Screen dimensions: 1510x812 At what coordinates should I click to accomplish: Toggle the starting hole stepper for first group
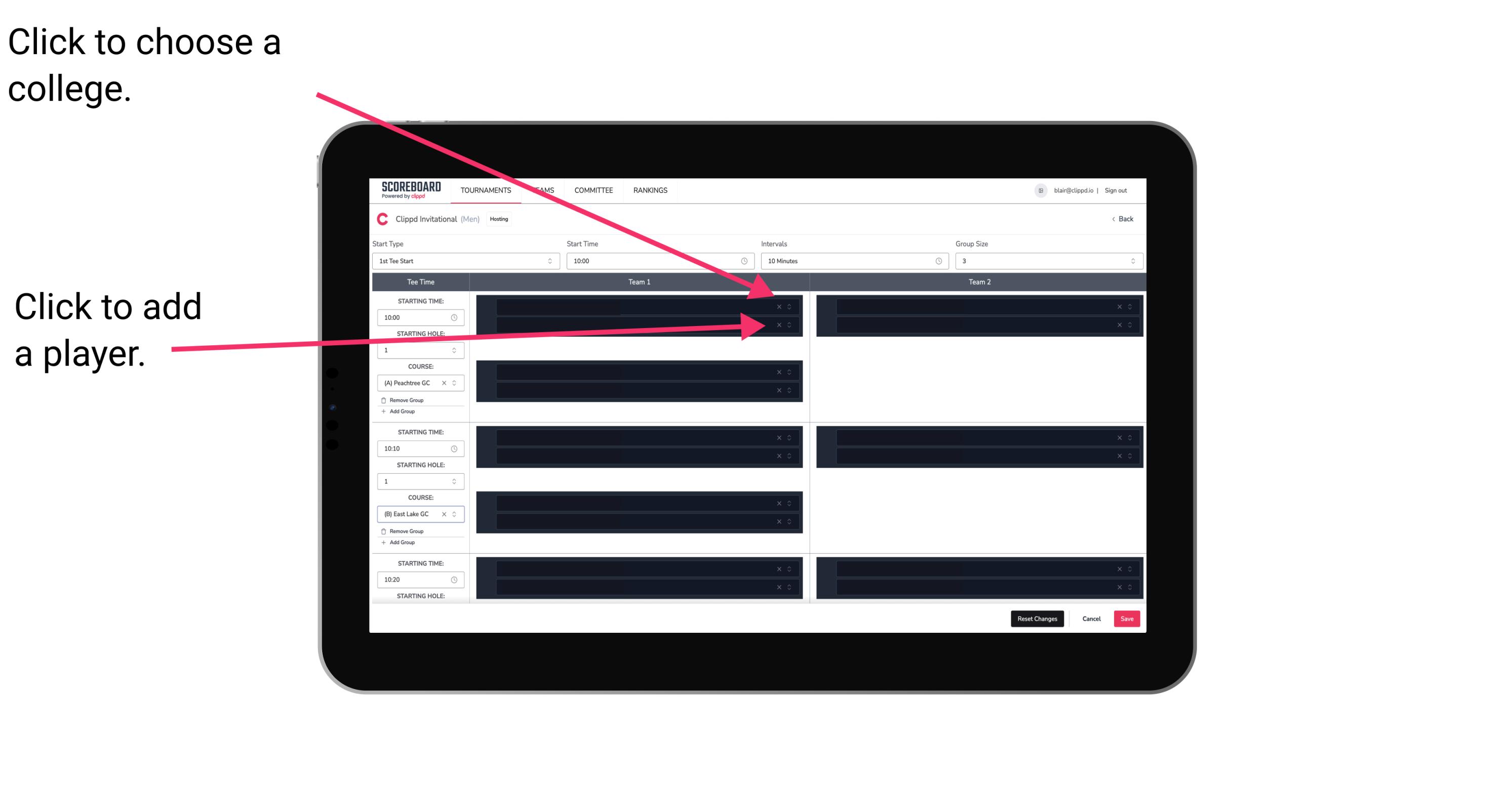pos(455,350)
